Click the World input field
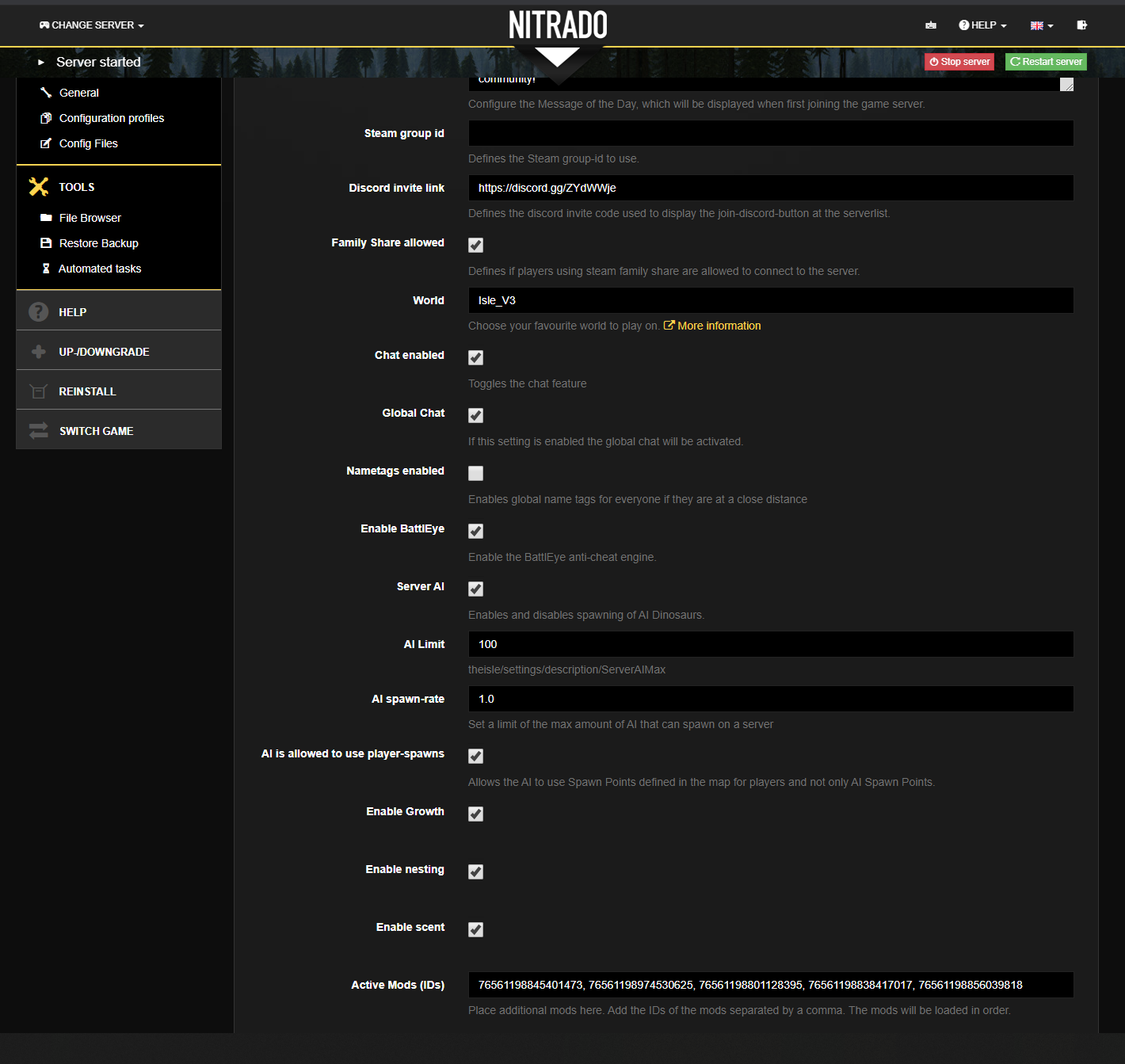 [x=771, y=300]
